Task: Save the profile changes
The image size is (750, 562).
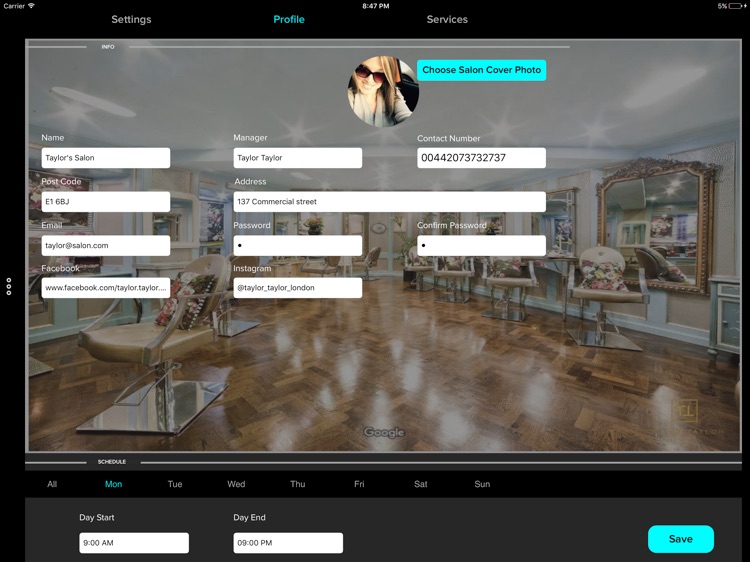Action: pos(681,539)
